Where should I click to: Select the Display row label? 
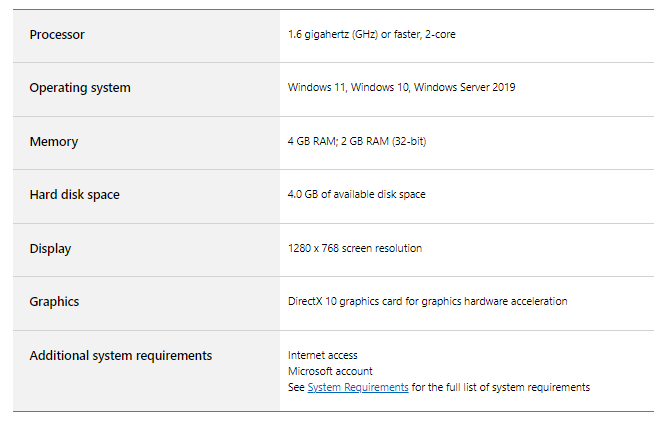(50, 249)
